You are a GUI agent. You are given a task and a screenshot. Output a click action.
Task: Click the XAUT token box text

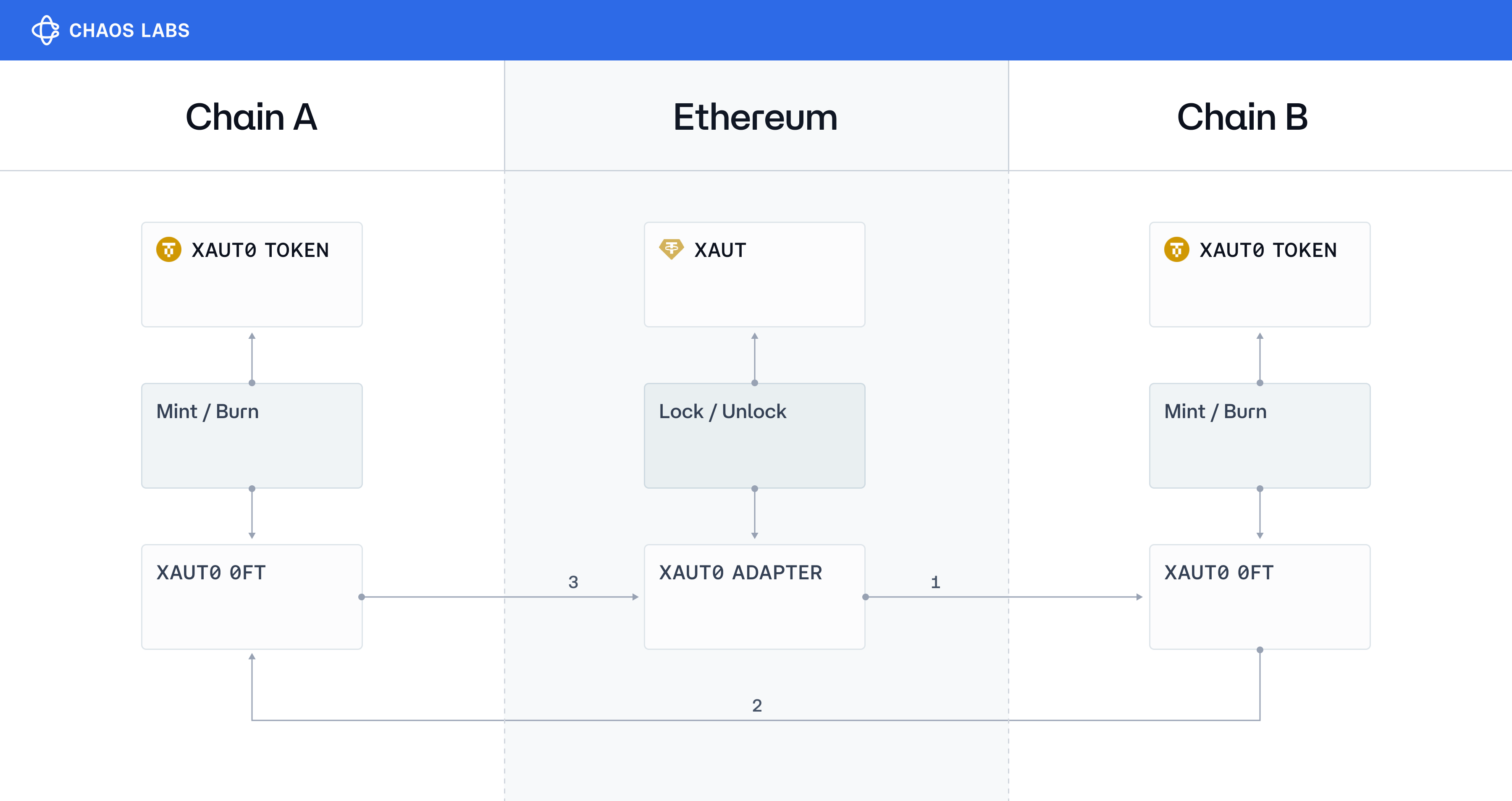(719, 250)
